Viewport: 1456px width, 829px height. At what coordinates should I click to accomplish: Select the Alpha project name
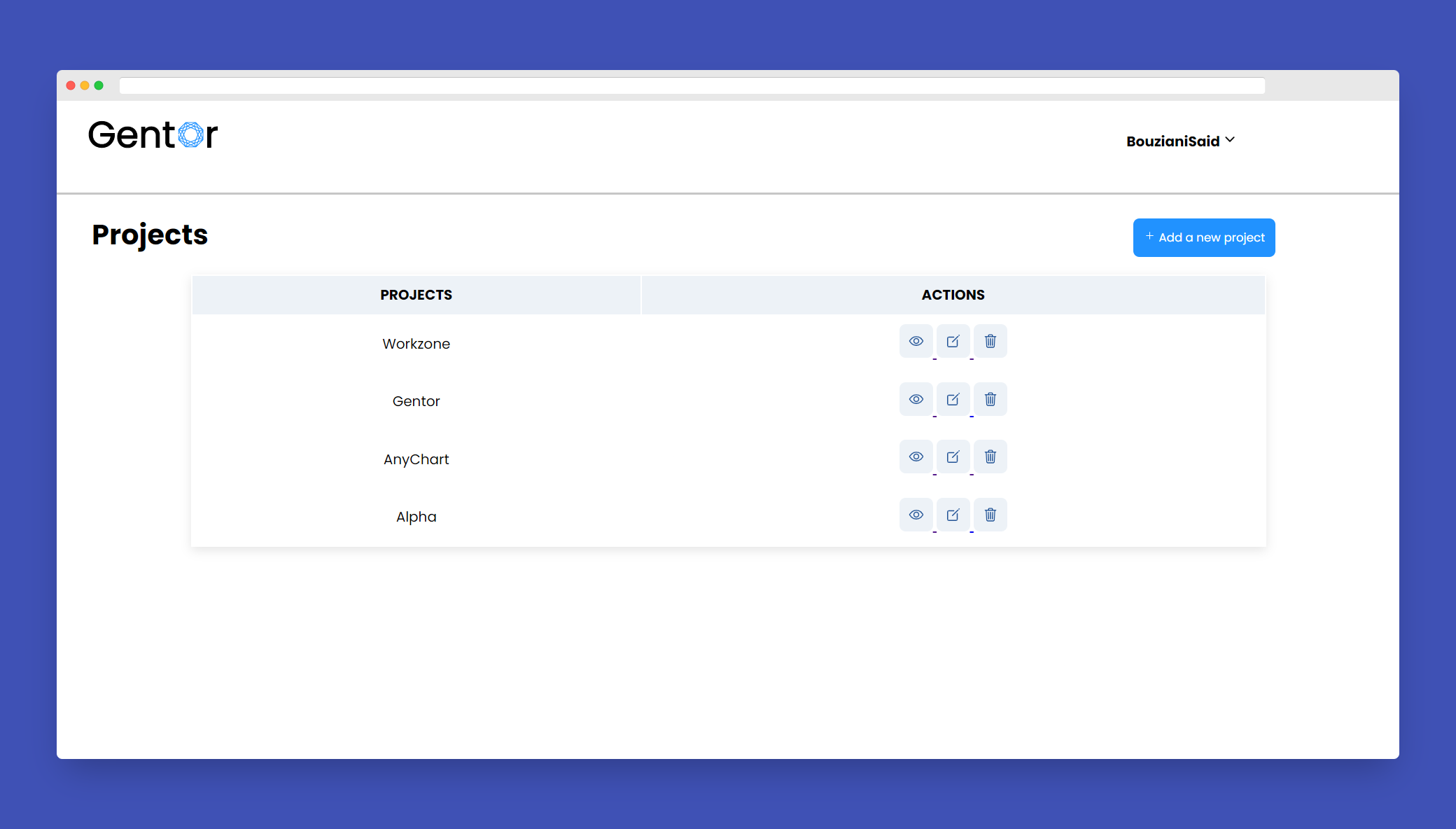(416, 517)
